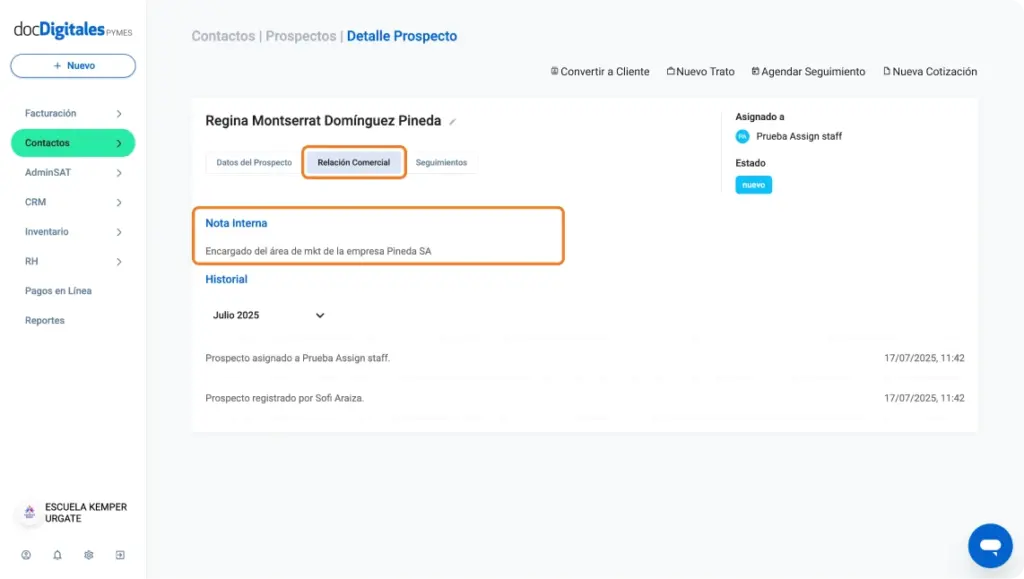Open notifications bell icon in sidebar
The width and height of the screenshot is (1024, 579).
(x=57, y=555)
